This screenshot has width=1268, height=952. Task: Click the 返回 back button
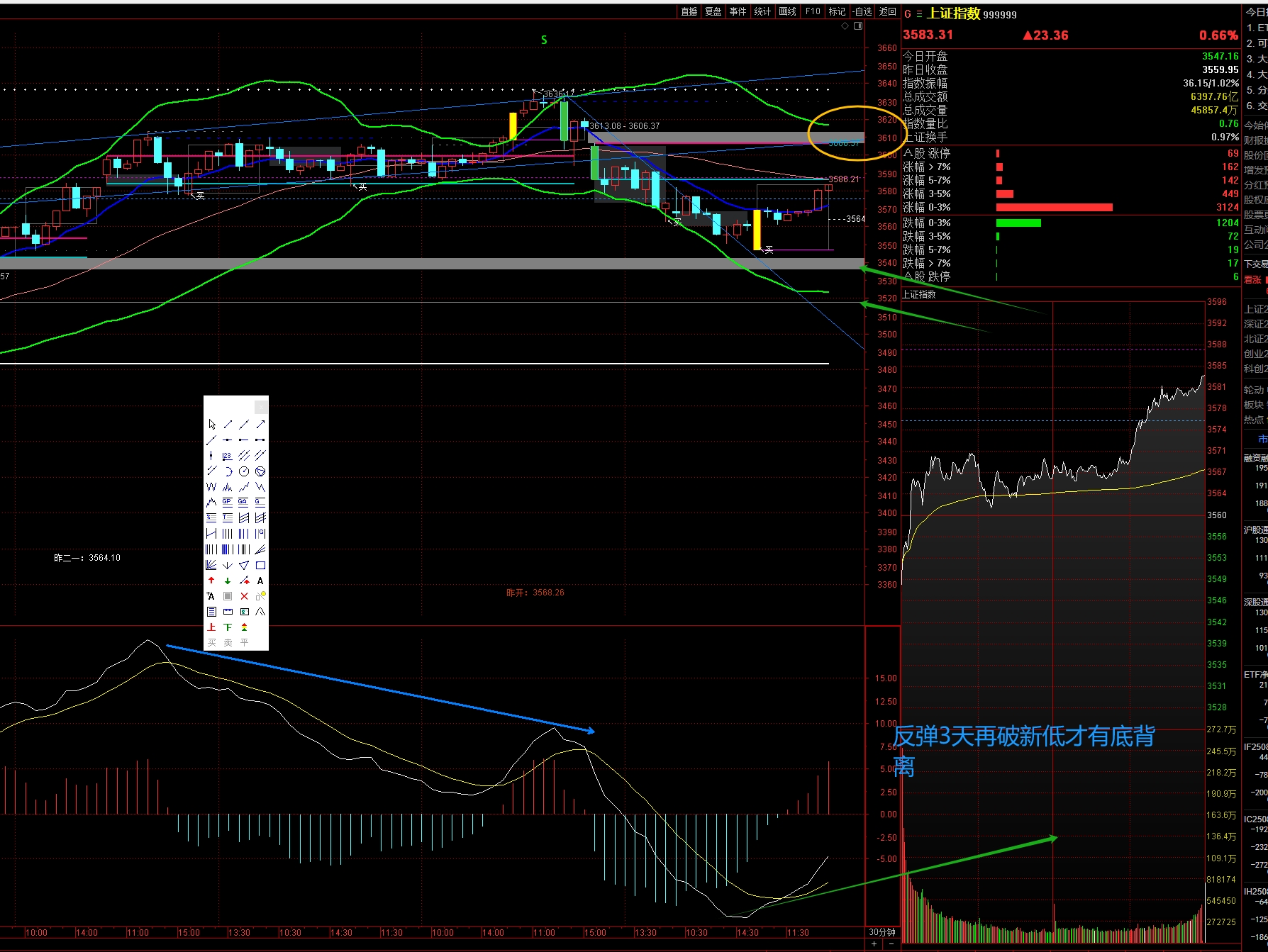[888, 11]
